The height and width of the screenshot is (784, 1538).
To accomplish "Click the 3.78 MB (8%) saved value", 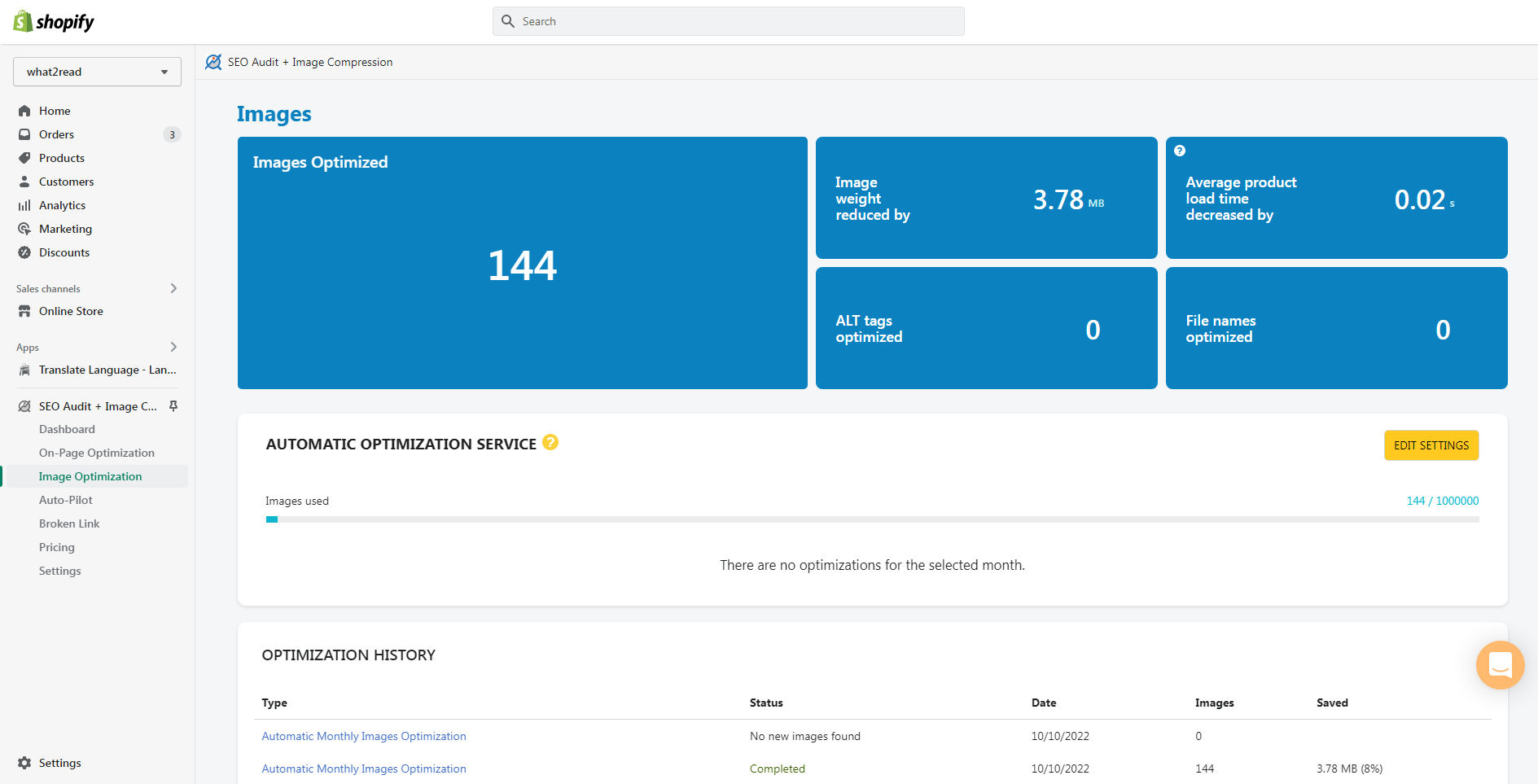I will [1350, 769].
